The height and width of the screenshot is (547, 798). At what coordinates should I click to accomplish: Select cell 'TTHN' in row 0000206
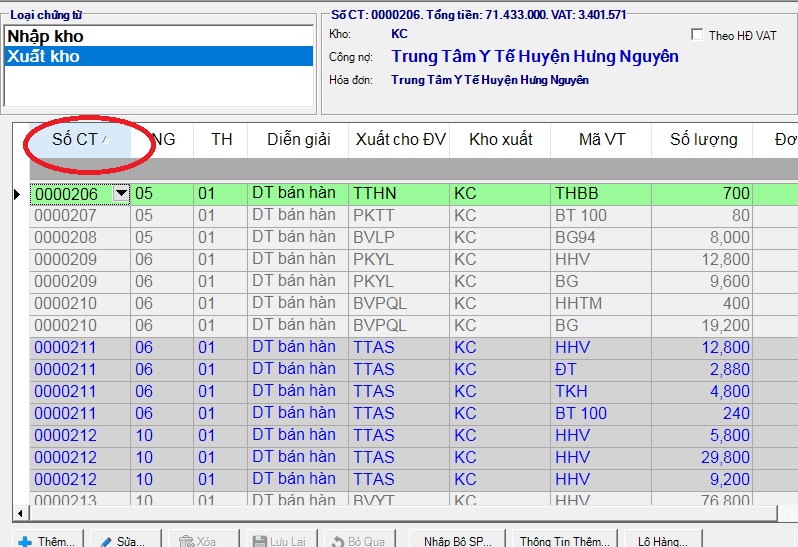coord(399,194)
